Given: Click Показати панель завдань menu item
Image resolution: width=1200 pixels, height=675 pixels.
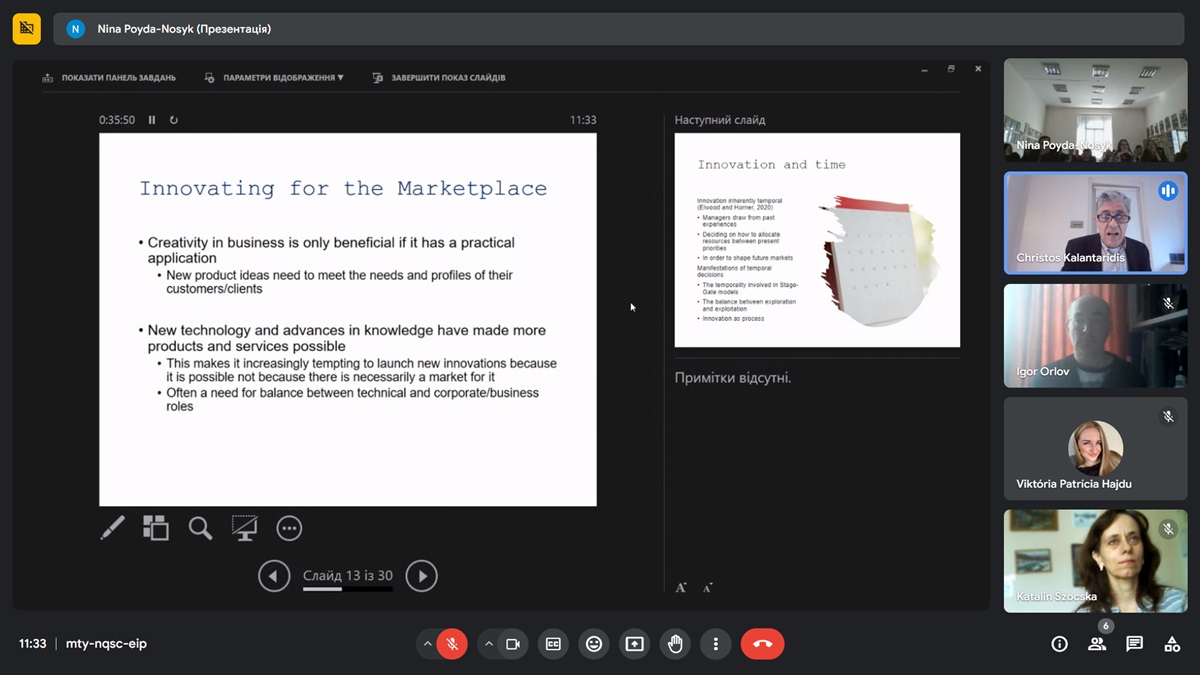Looking at the screenshot, I should (x=109, y=78).
